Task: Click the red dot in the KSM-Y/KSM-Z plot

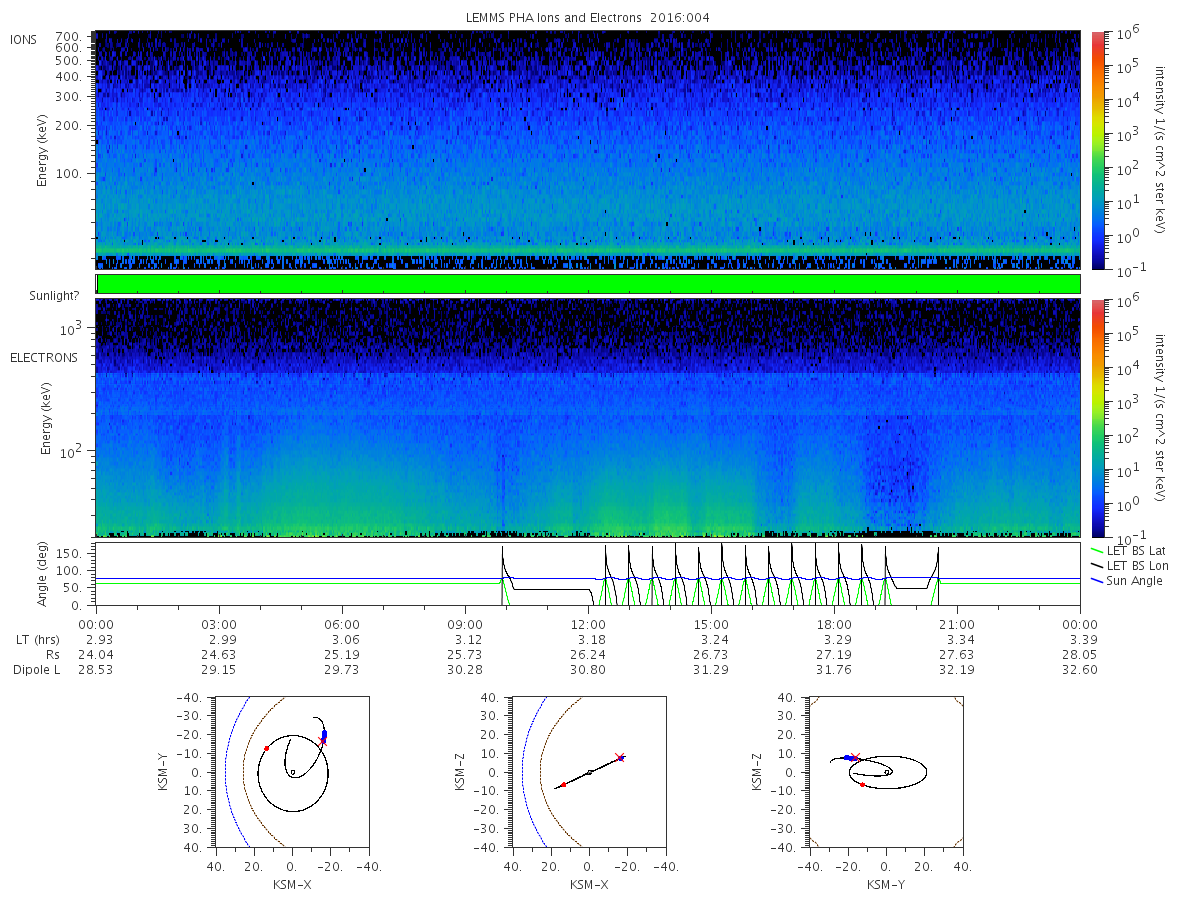Action: (862, 785)
